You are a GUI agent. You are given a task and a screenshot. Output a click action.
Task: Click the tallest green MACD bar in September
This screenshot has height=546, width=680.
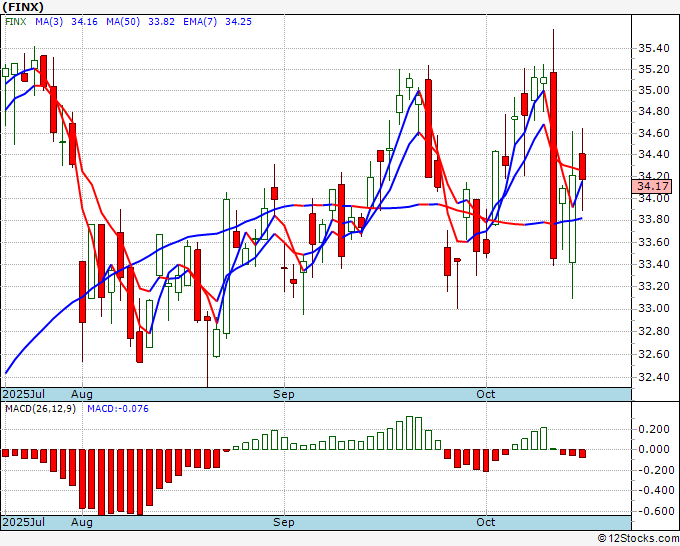(x=409, y=433)
